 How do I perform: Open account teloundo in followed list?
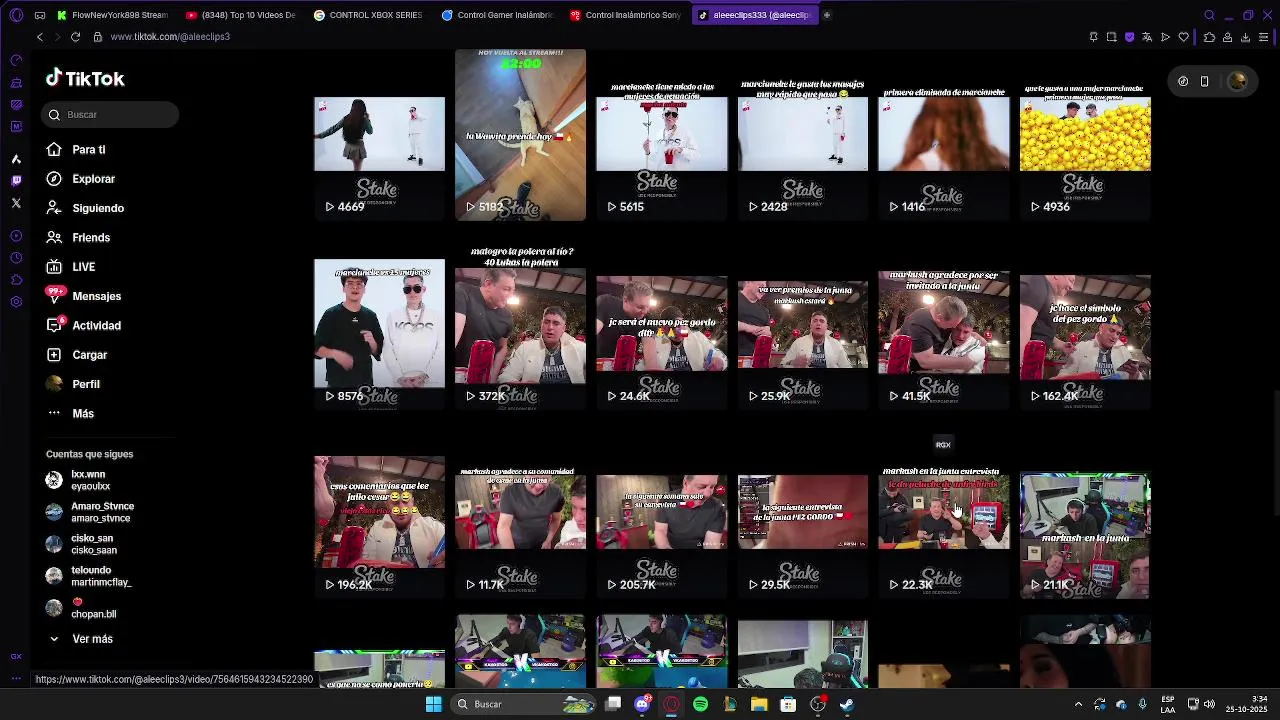coord(89,576)
